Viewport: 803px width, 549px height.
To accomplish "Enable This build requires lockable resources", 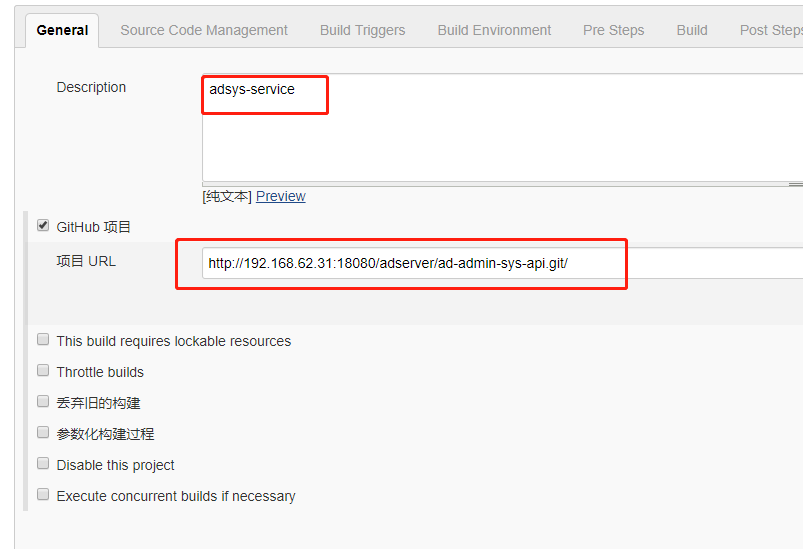I will [43, 340].
